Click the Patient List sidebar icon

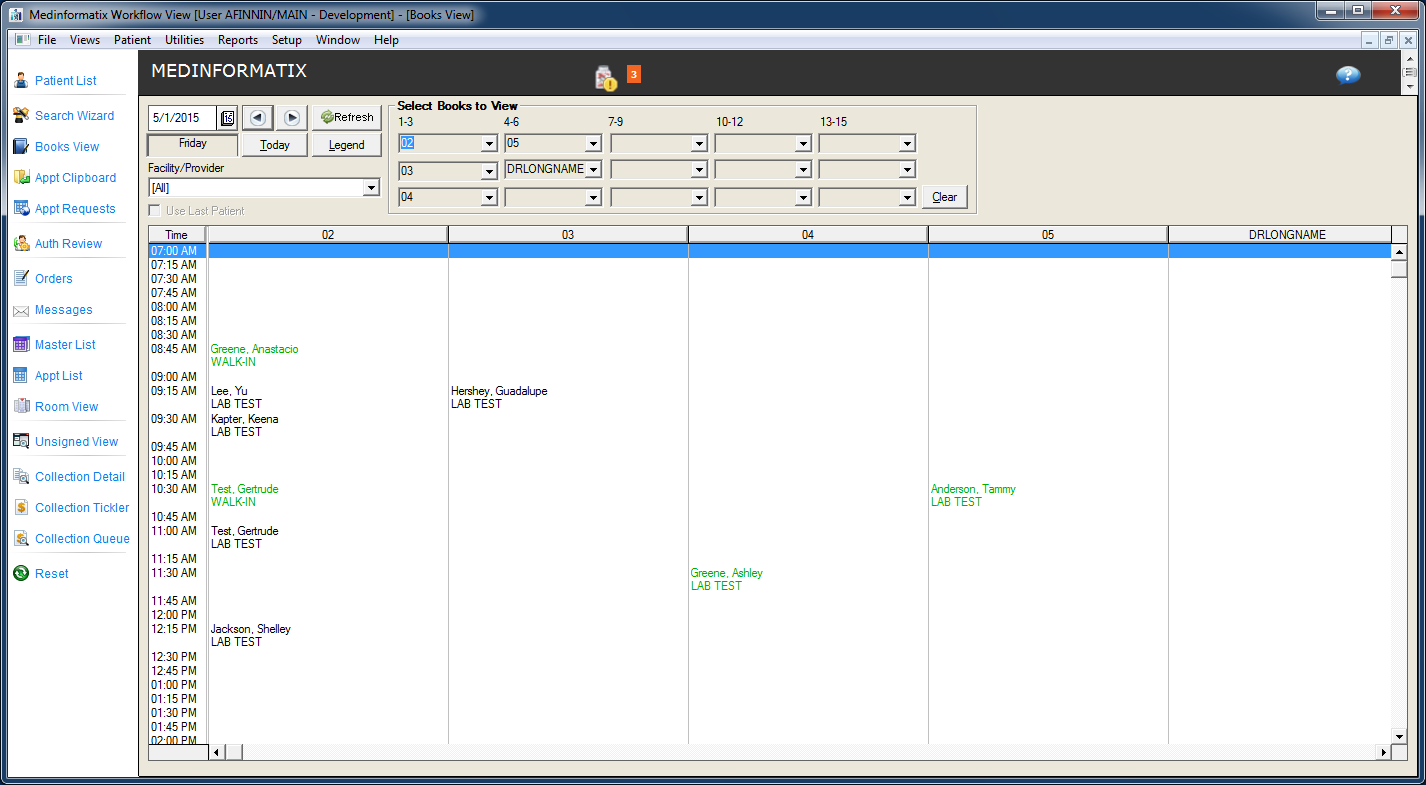click(x=21, y=81)
